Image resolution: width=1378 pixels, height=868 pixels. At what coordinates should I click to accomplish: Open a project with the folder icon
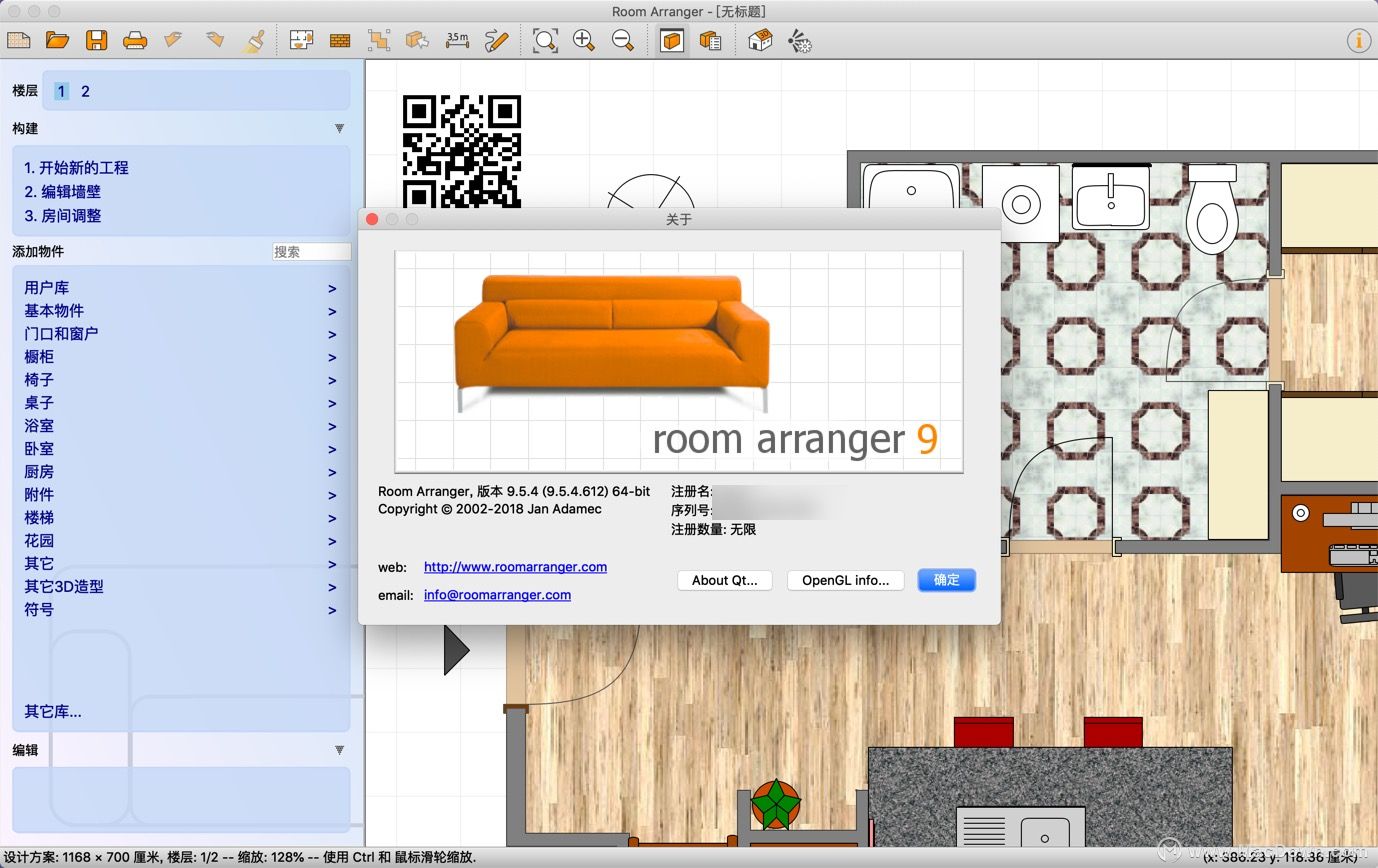(x=57, y=41)
